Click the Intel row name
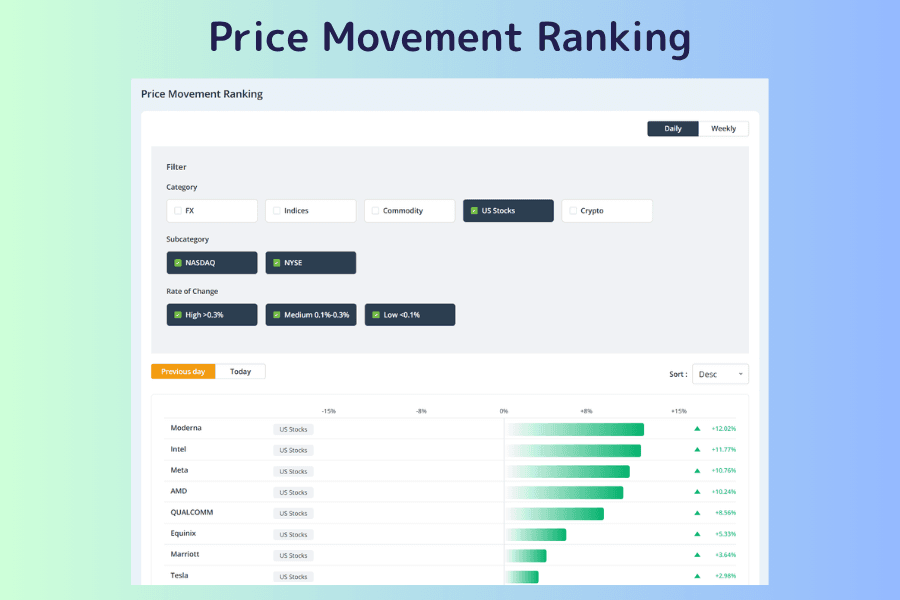The width and height of the screenshot is (900, 600). 178,449
